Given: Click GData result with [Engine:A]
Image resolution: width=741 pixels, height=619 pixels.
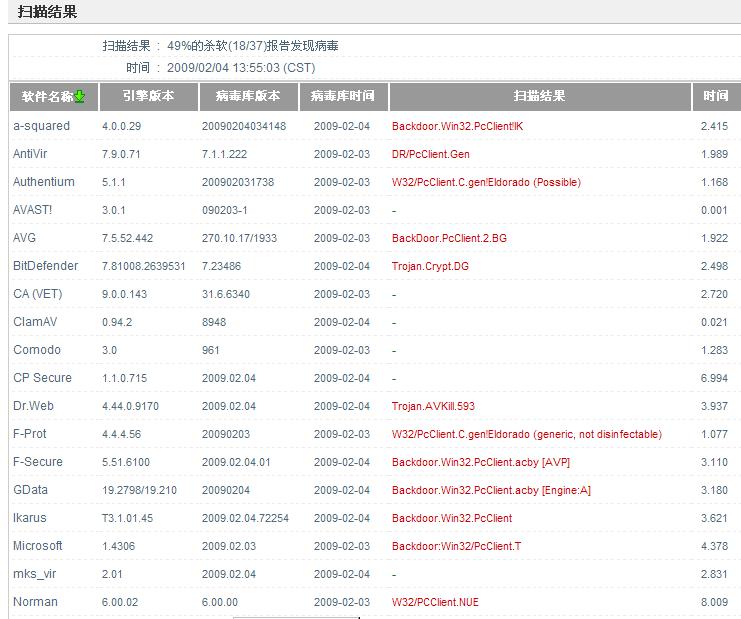Looking at the screenshot, I should (x=491, y=490).
